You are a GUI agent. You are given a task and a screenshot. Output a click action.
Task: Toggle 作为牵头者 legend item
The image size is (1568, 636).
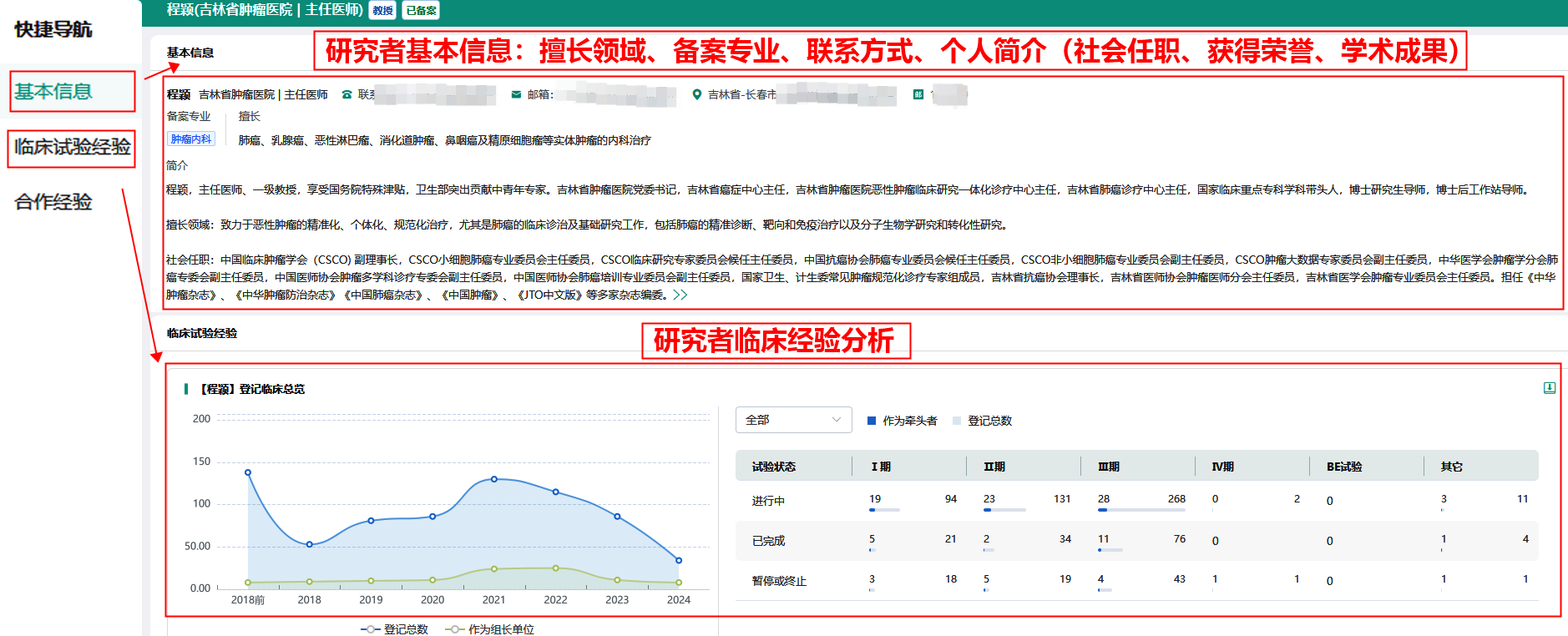(x=902, y=421)
